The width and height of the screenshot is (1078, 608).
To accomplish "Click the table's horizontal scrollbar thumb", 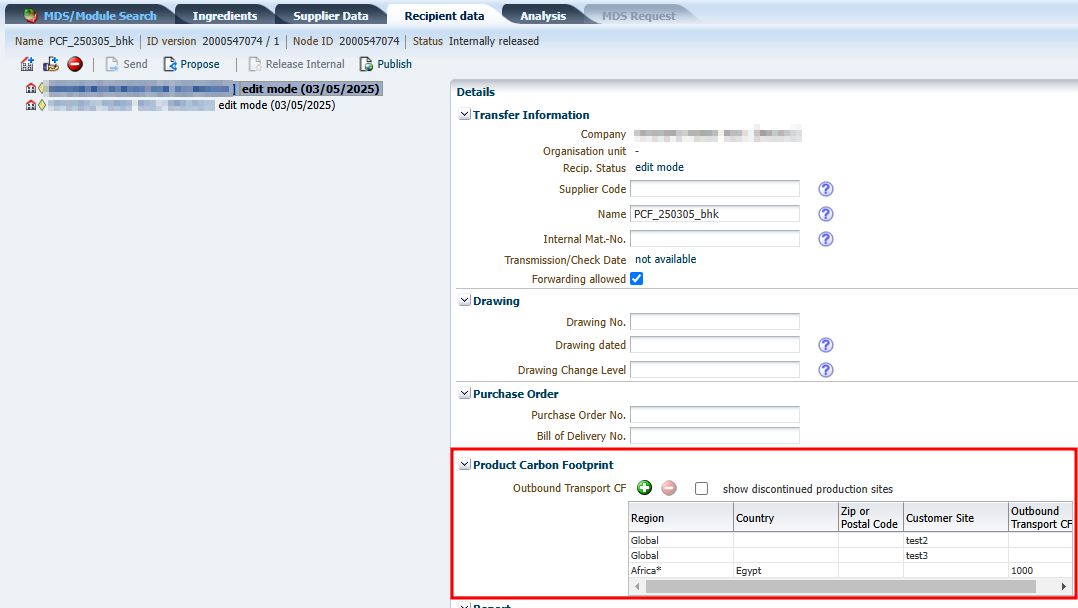I will pos(841,586).
